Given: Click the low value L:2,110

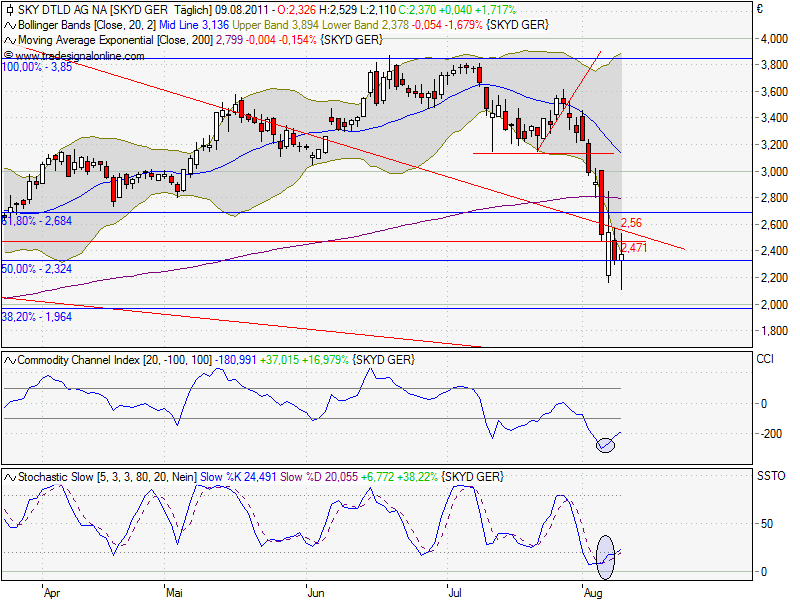Looking at the screenshot, I should pyautogui.click(x=378, y=10).
